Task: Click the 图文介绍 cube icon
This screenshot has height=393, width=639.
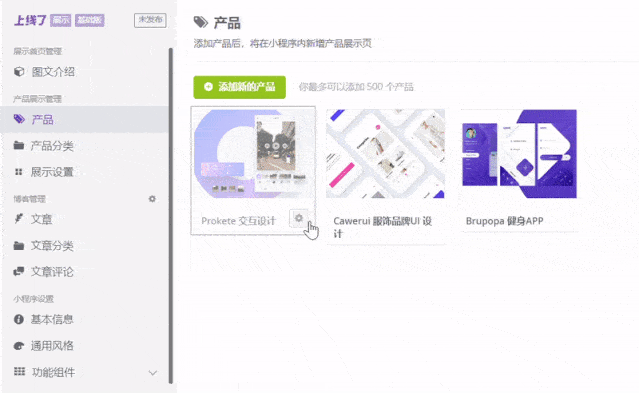Action: [19, 72]
